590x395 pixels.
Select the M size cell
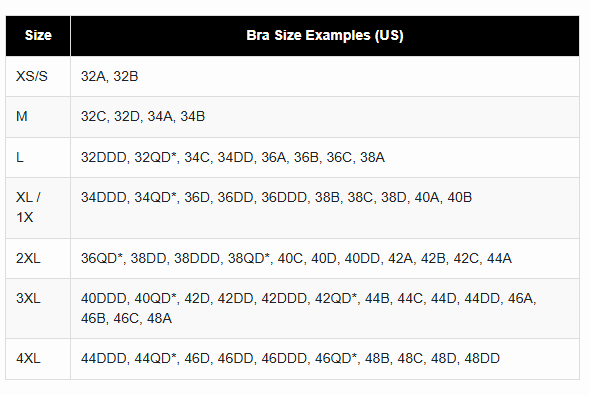[38, 117]
